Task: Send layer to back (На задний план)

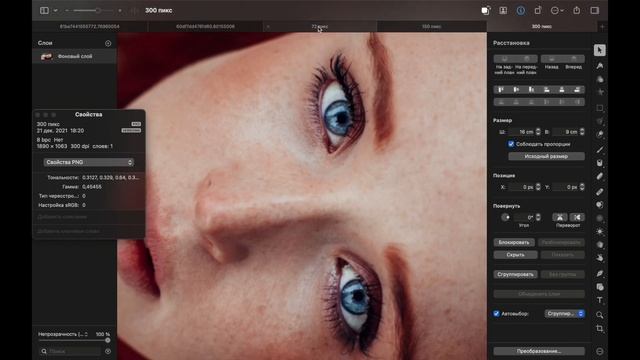Action: (505, 59)
